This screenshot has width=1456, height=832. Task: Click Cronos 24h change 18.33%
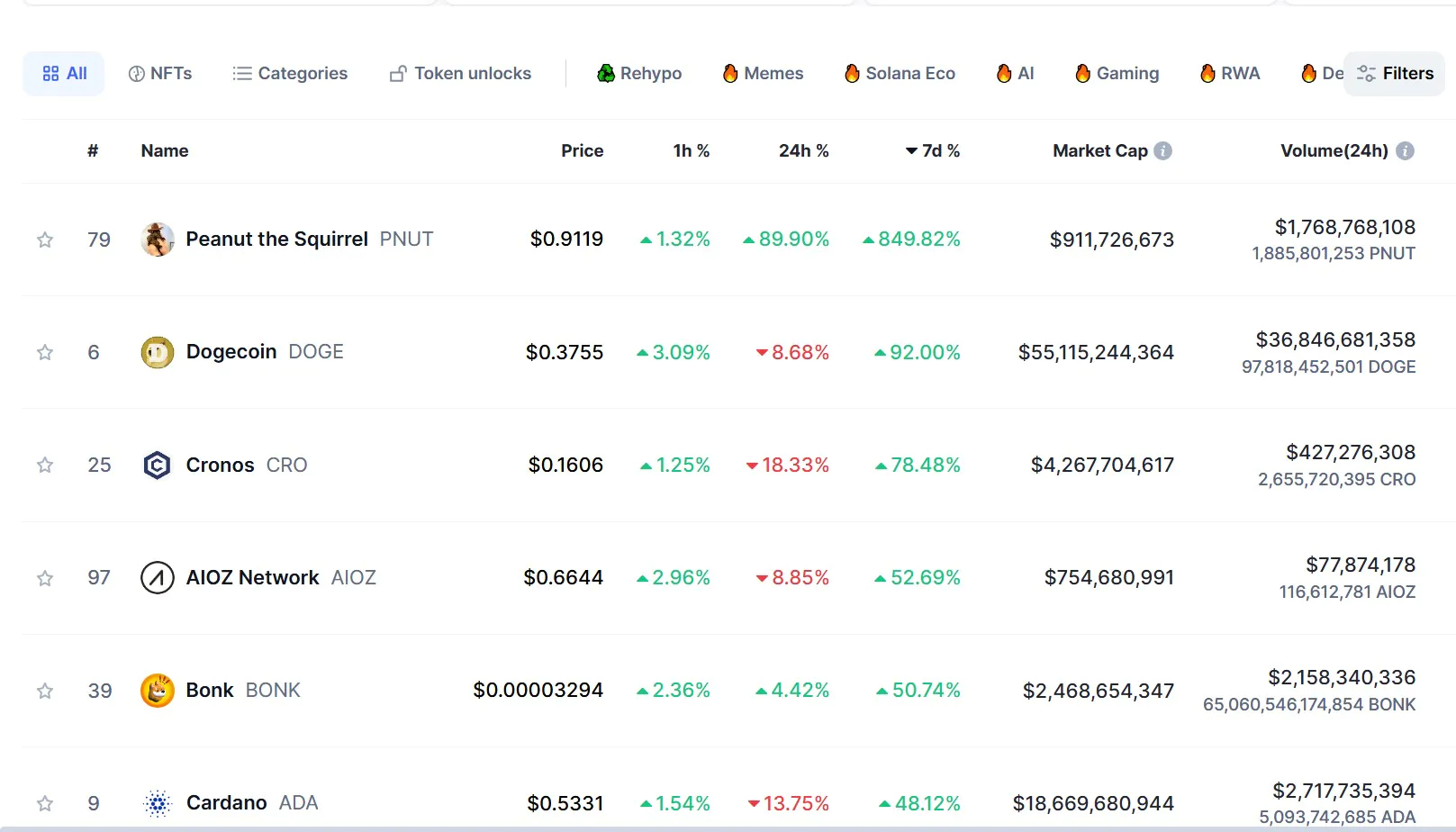[x=788, y=465]
